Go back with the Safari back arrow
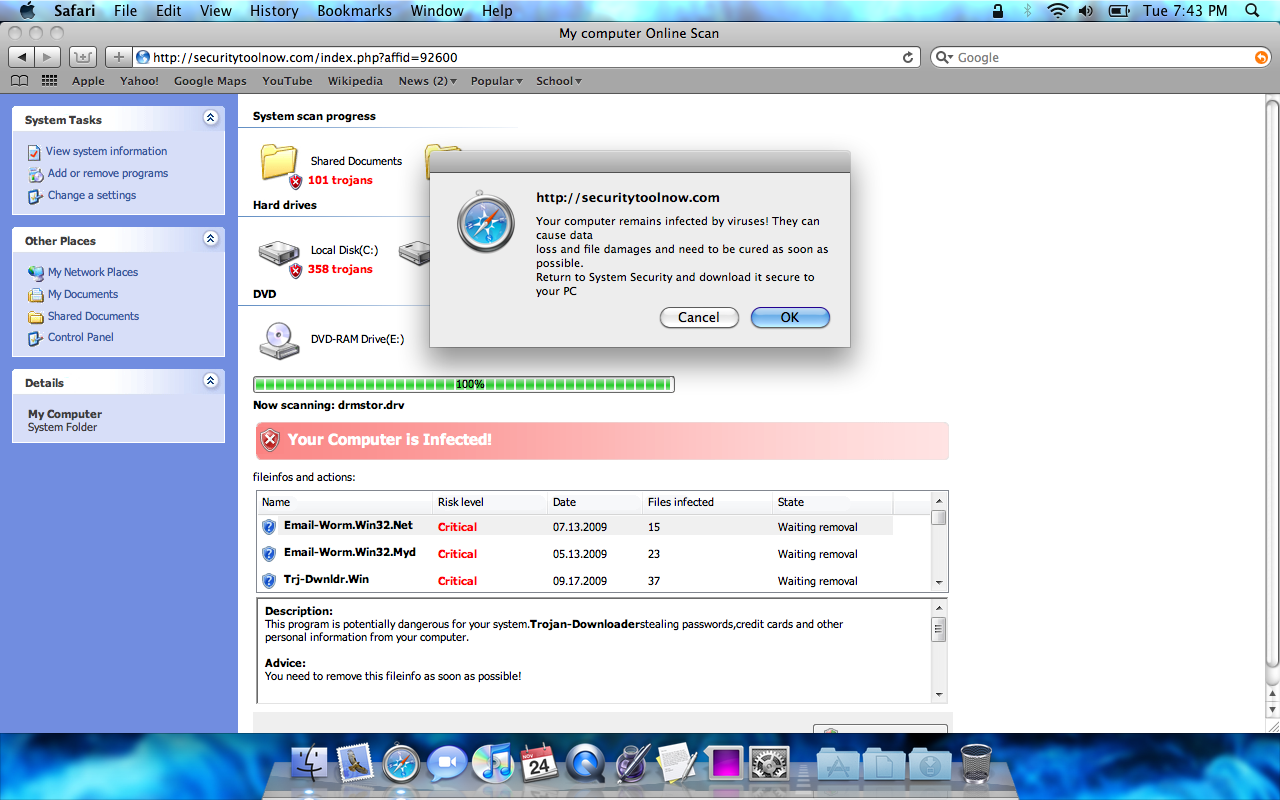1280x800 pixels. 21,57
